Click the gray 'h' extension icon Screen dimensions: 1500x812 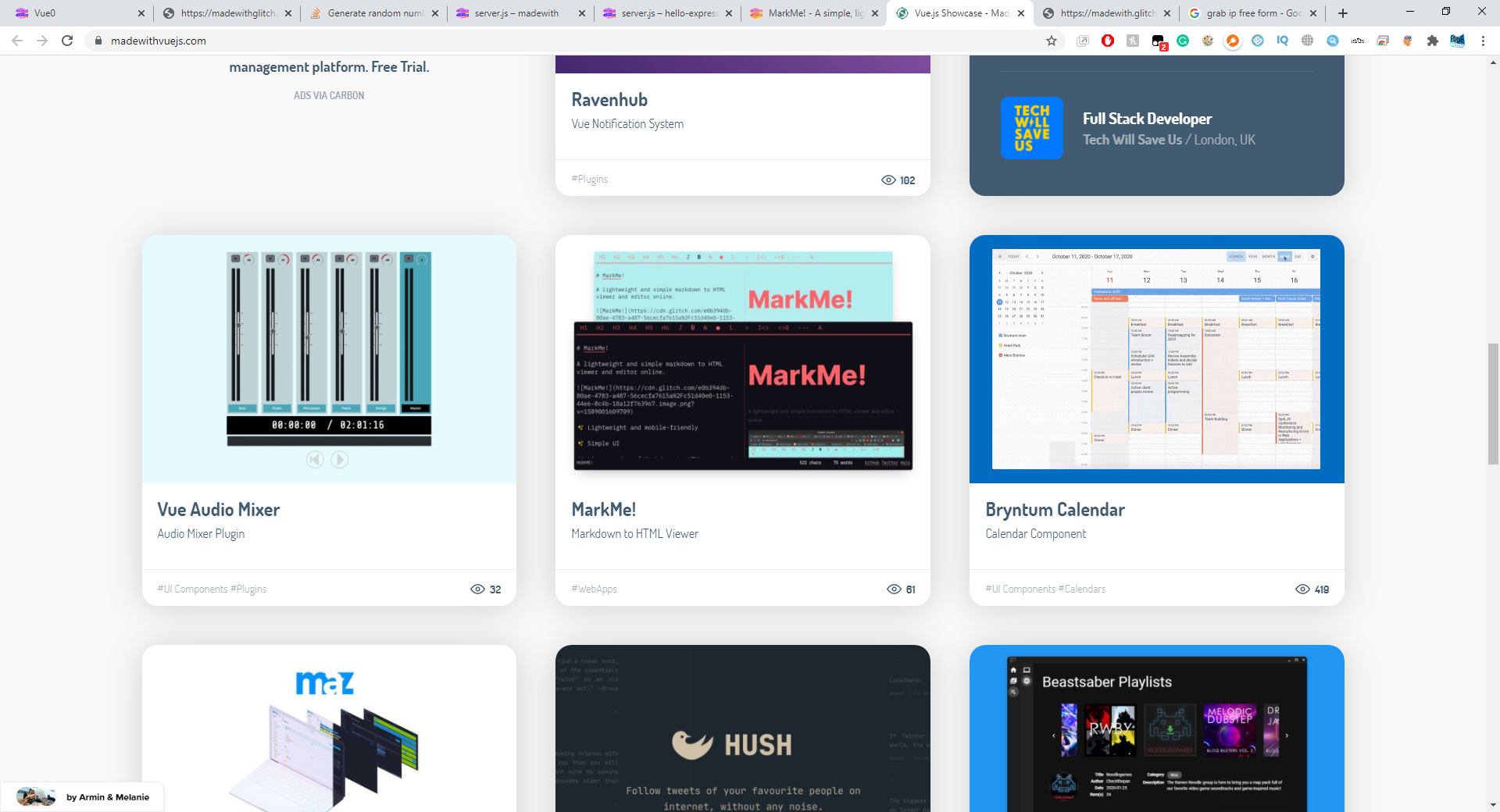pyautogui.click(x=1133, y=41)
